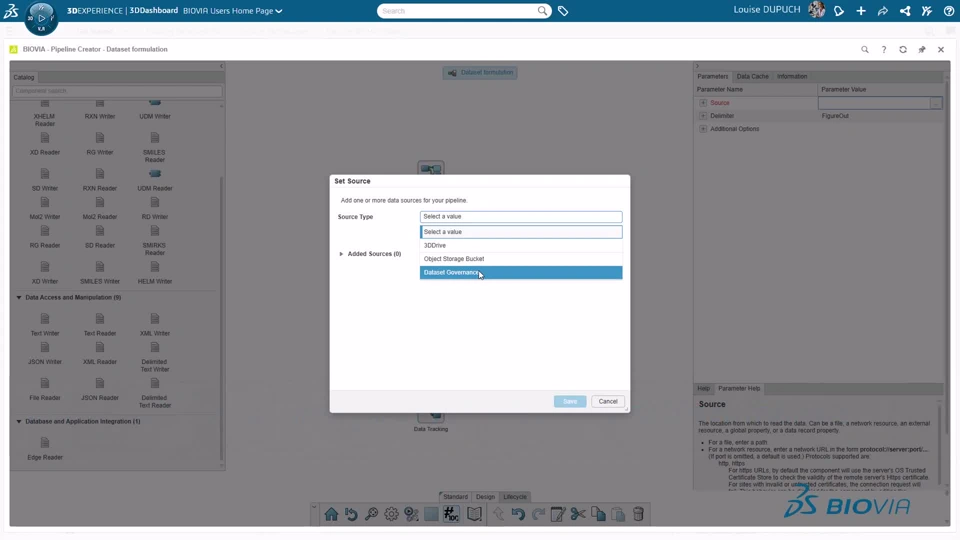960x540 pixels.
Task: Choose Dataset Governance from the list
Action: (x=521, y=272)
